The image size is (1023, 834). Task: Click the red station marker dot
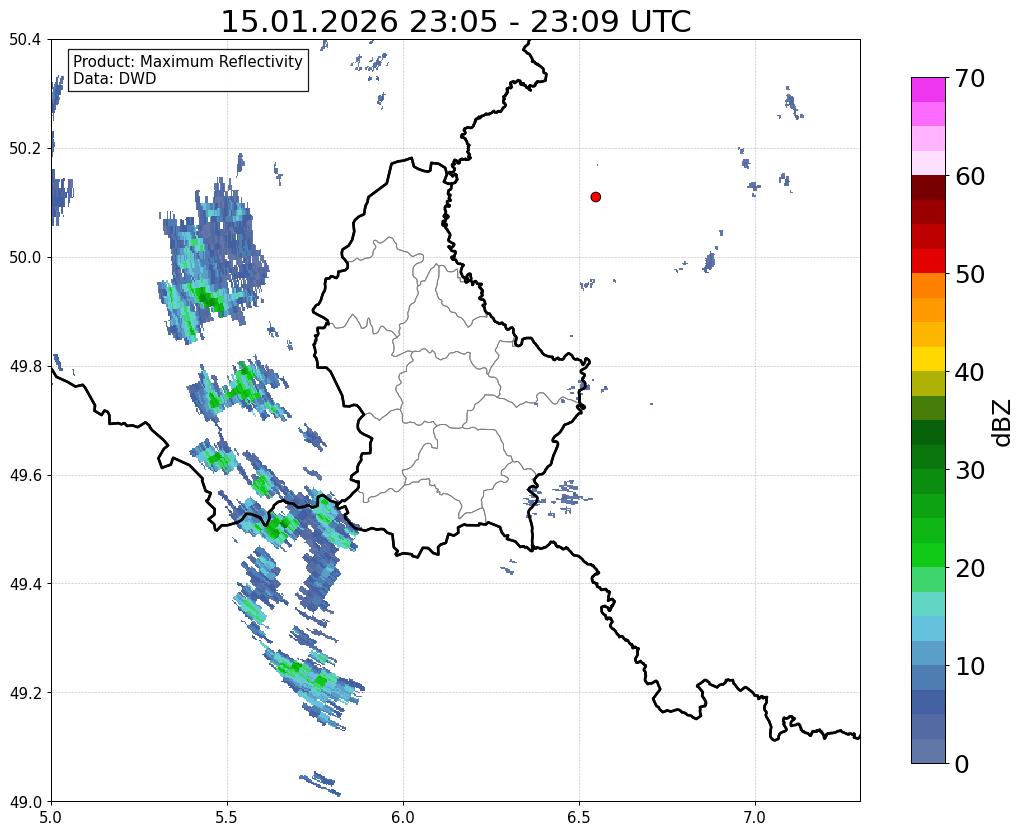595,196
